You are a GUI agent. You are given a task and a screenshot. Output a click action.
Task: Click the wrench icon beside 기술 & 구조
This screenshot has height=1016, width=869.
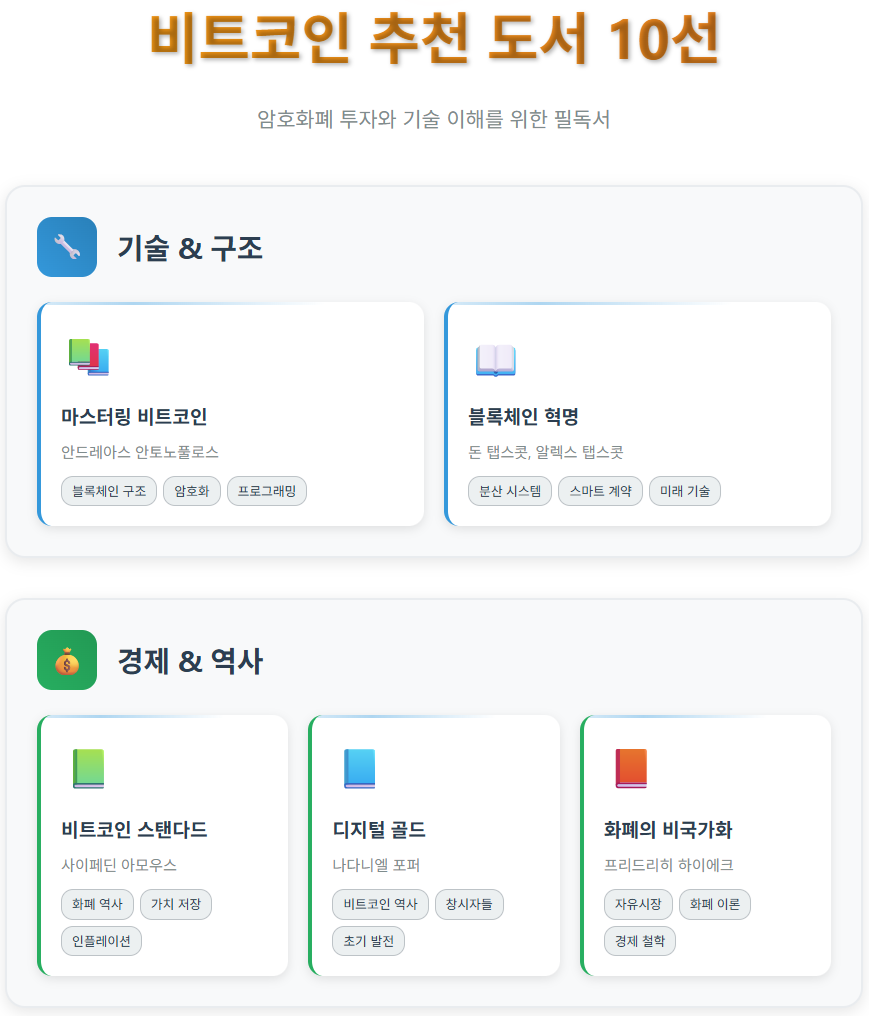pos(66,247)
